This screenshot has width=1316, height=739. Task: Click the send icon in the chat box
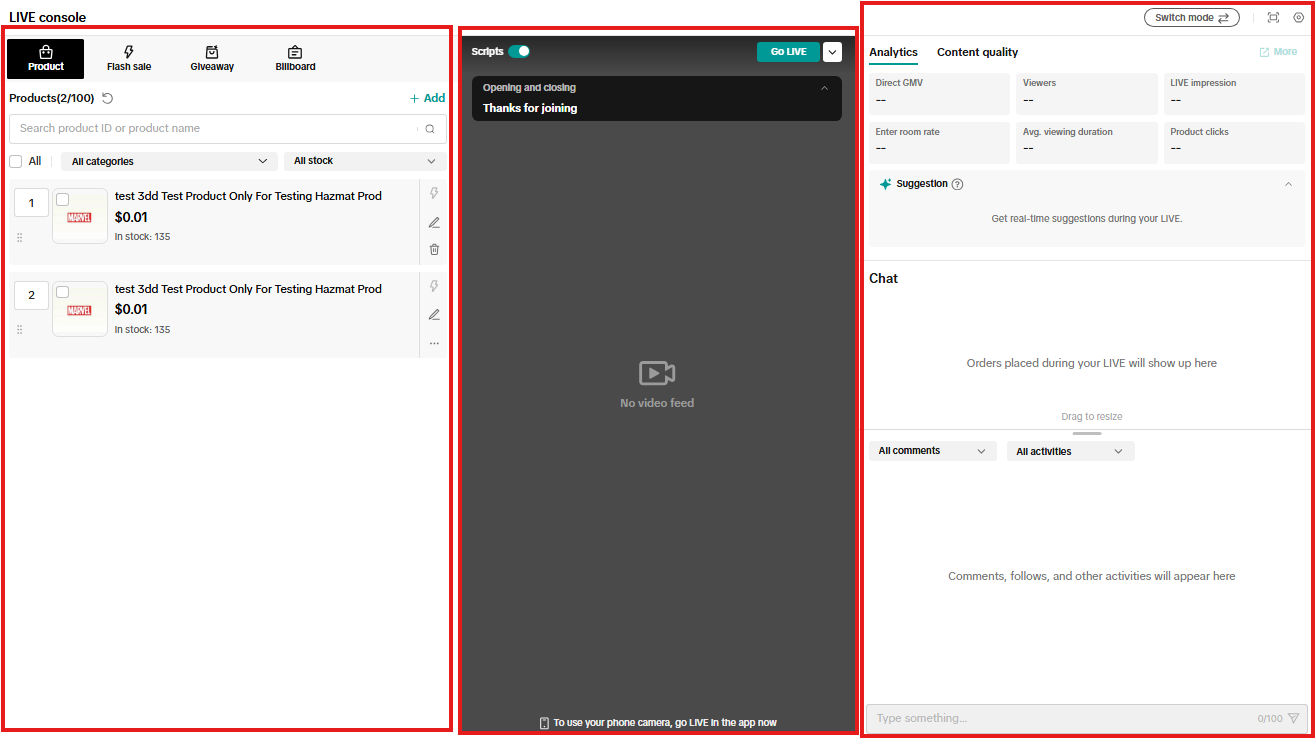point(1294,718)
